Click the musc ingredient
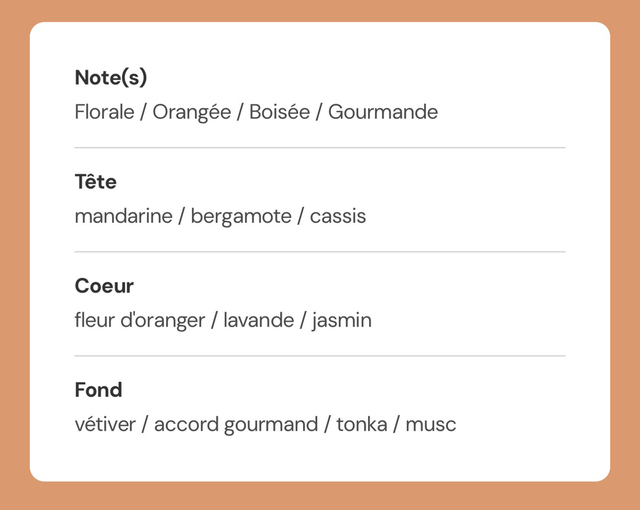This screenshot has height=510, width=640. (x=431, y=424)
